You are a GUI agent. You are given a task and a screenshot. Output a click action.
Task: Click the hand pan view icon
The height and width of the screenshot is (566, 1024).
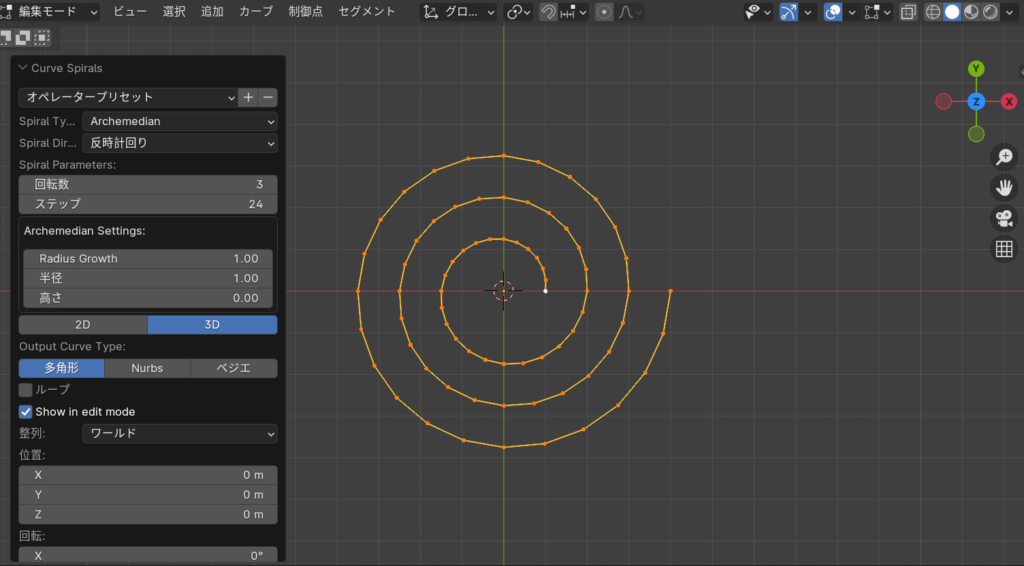point(1004,187)
